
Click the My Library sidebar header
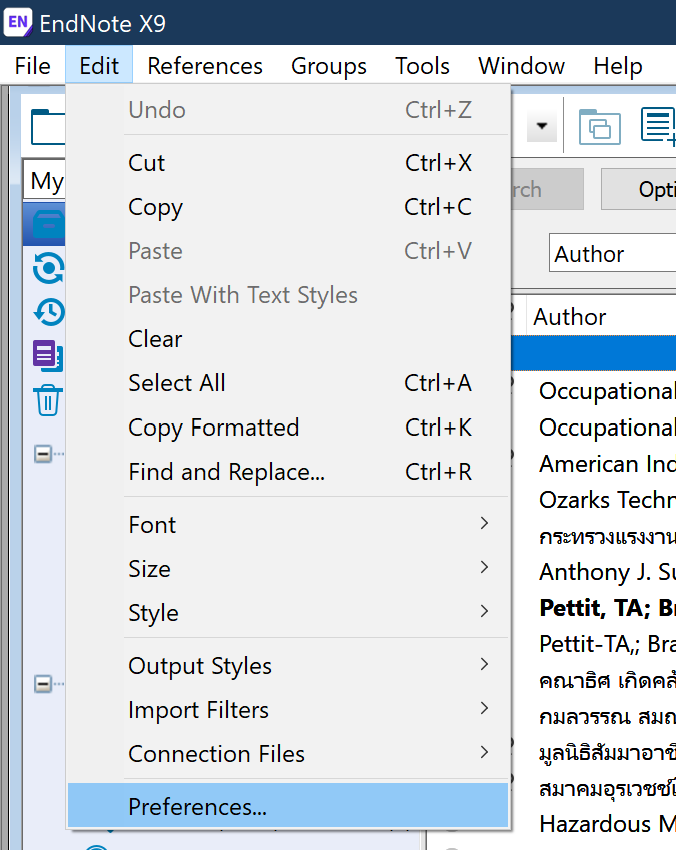click(x=44, y=180)
